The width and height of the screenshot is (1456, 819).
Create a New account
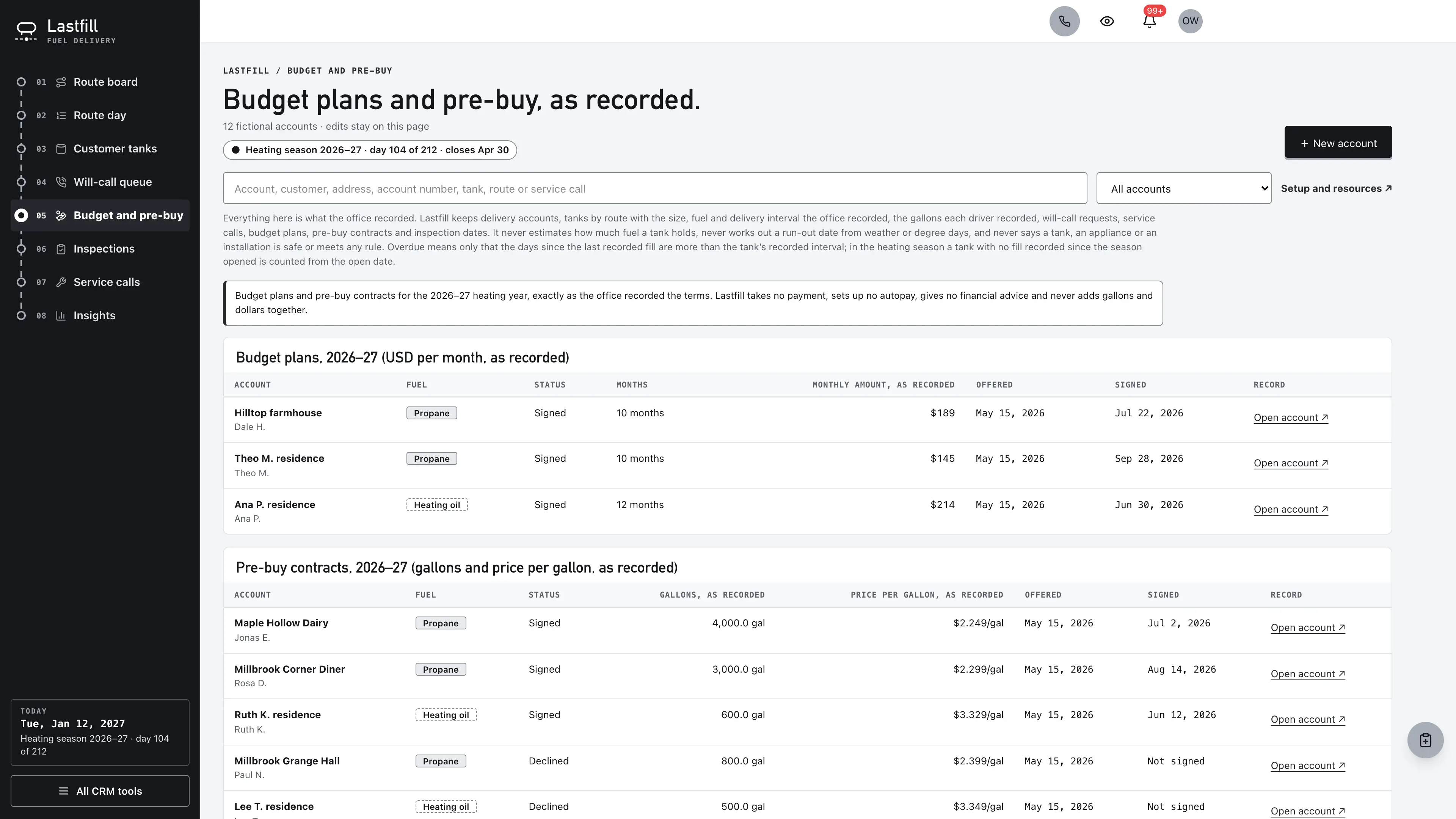pos(1338,143)
